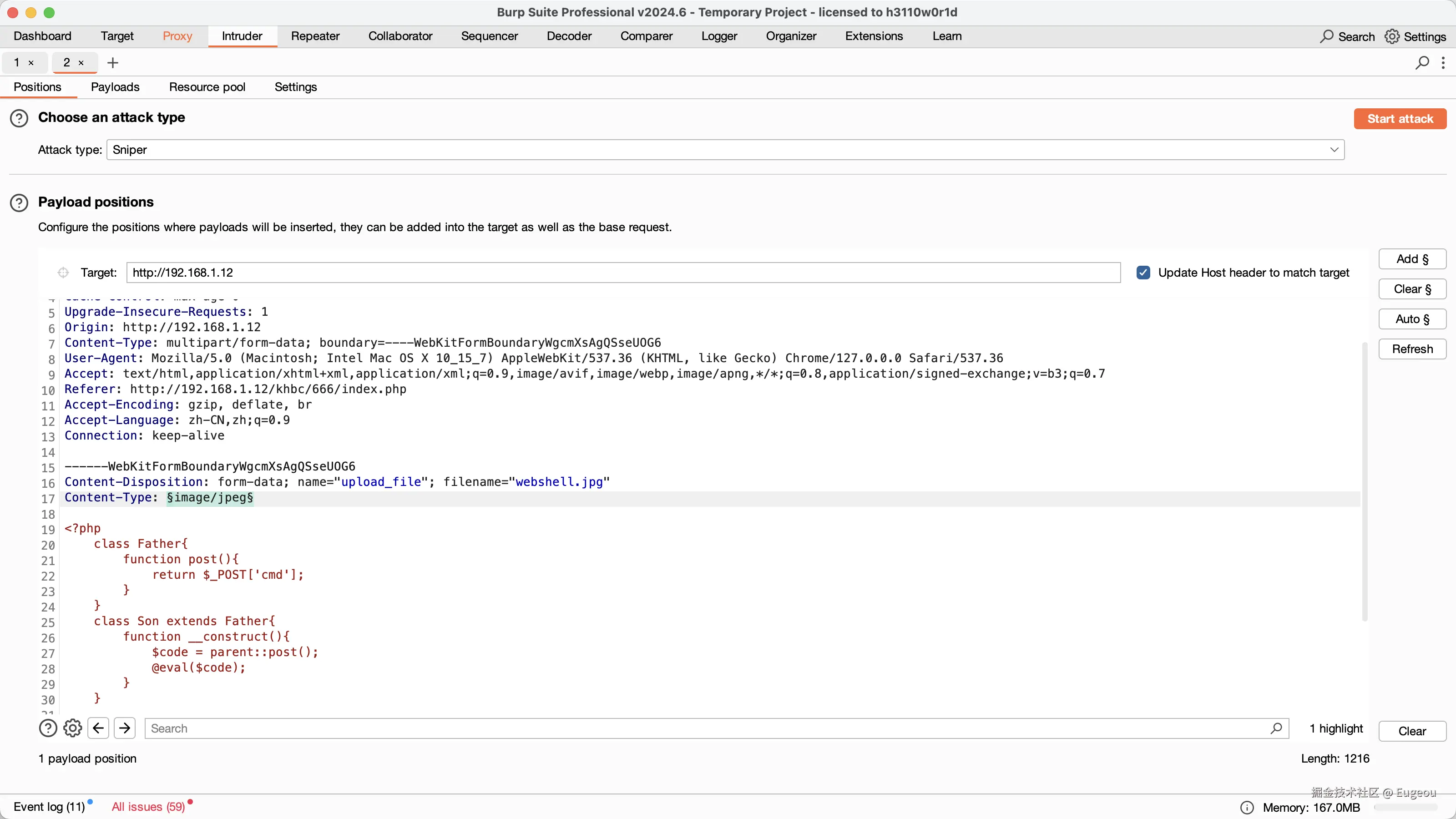Expand the Attack type Sniper dropdown

click(x=1334, y=150)
